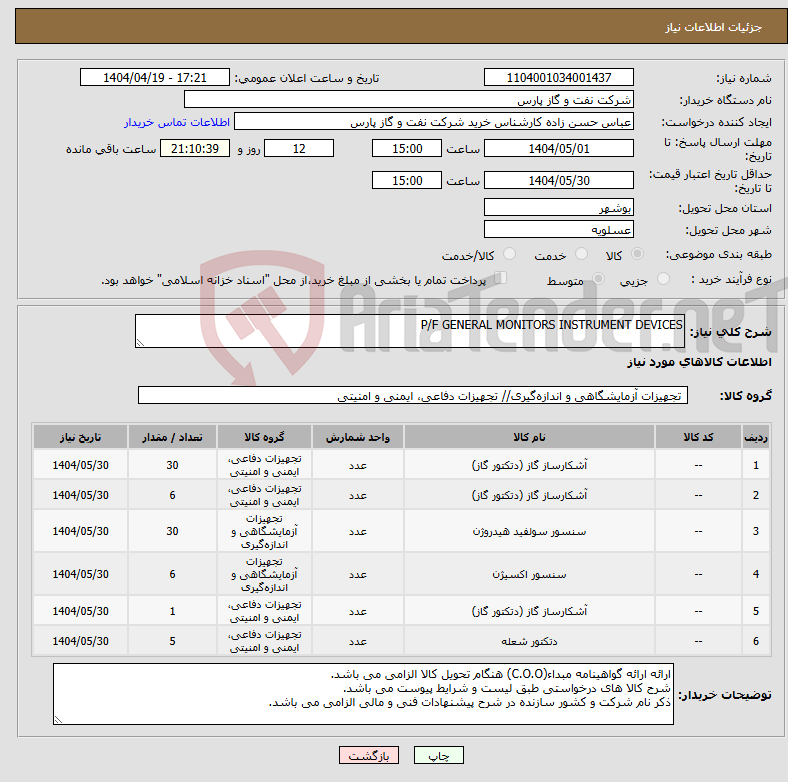The image size is (788, 782).
Task: Click row 2 gas detector item name
Action: pyautogui.click(x=529, y=495)
